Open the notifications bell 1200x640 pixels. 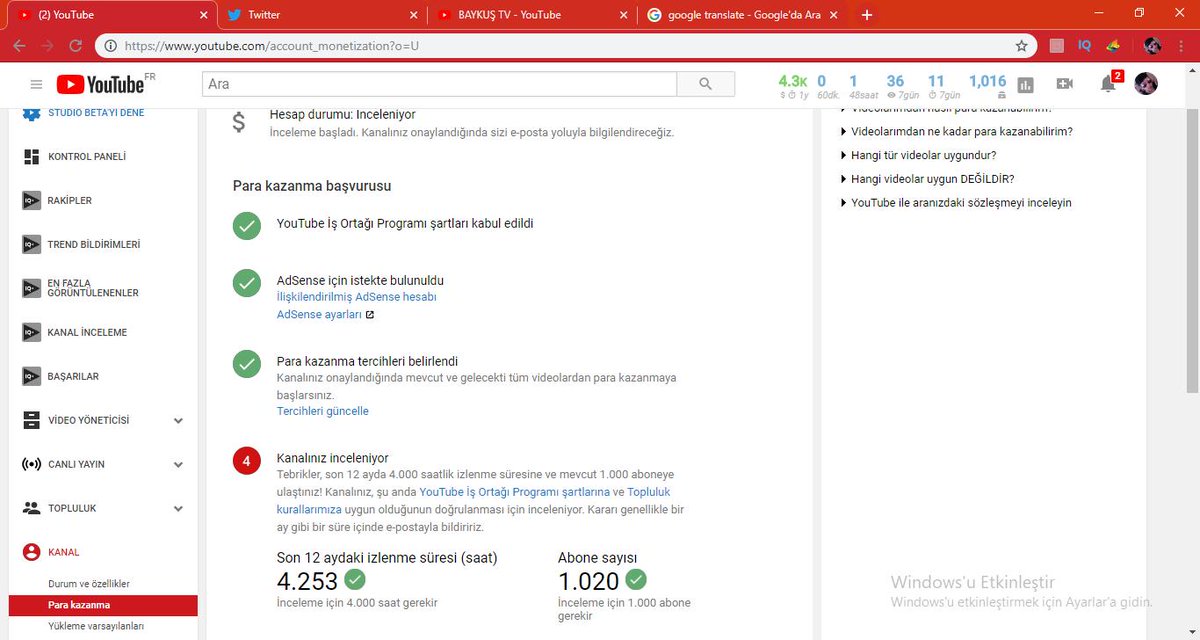[x=1108, y=84]
